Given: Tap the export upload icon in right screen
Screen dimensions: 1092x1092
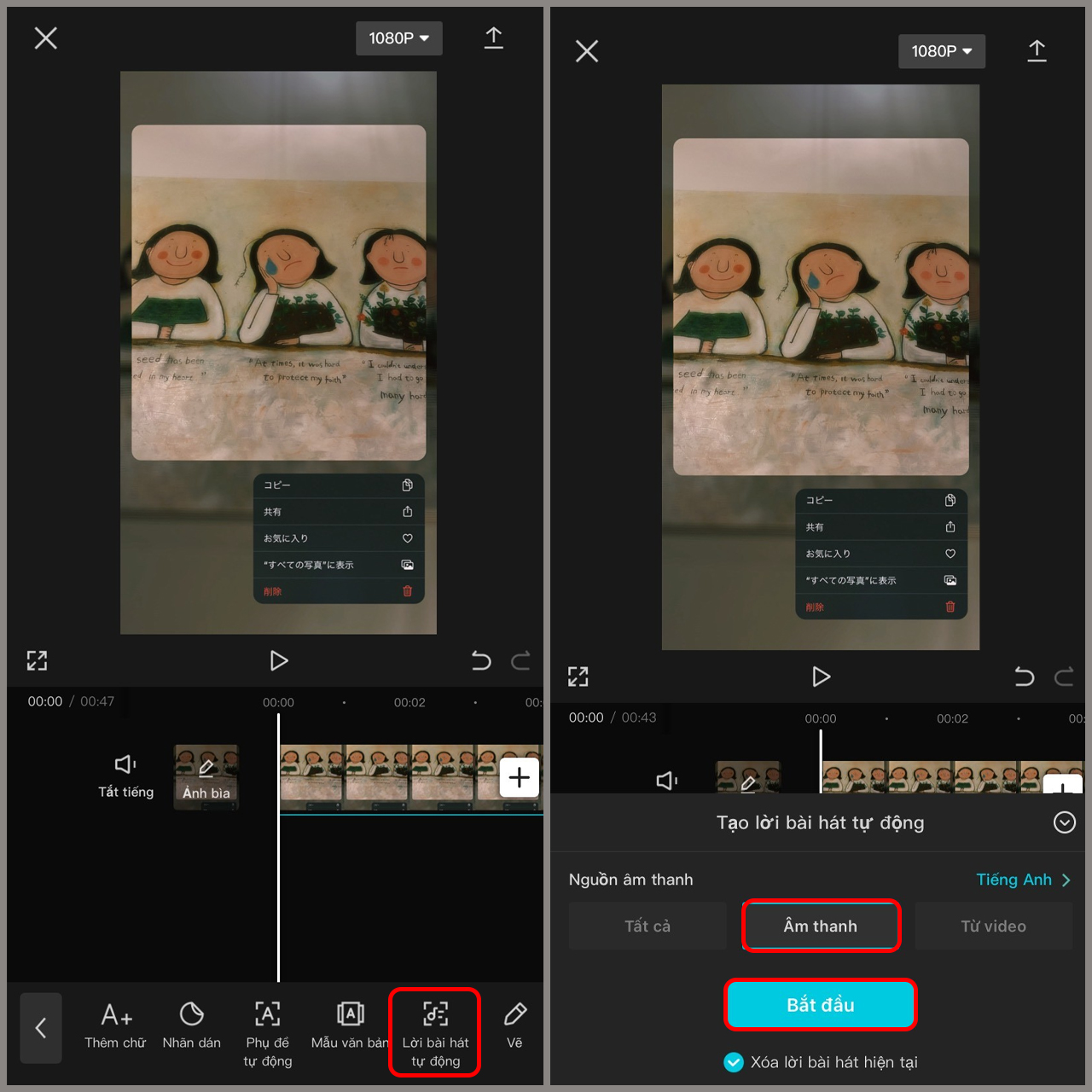Looking at the screenshot, I should coord(1037,51).
